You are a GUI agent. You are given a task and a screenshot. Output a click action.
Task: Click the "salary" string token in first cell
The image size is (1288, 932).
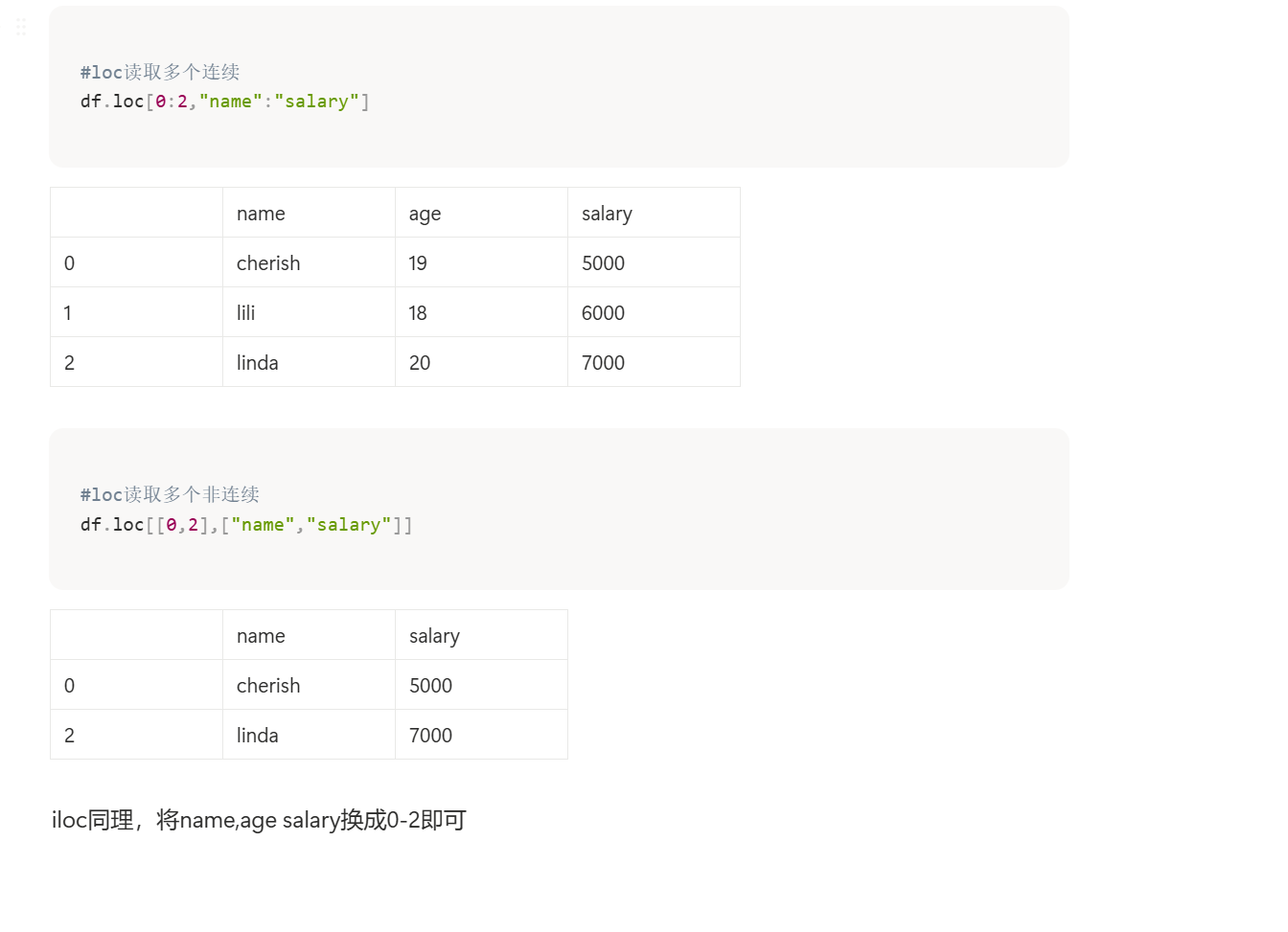click(317, 101)
